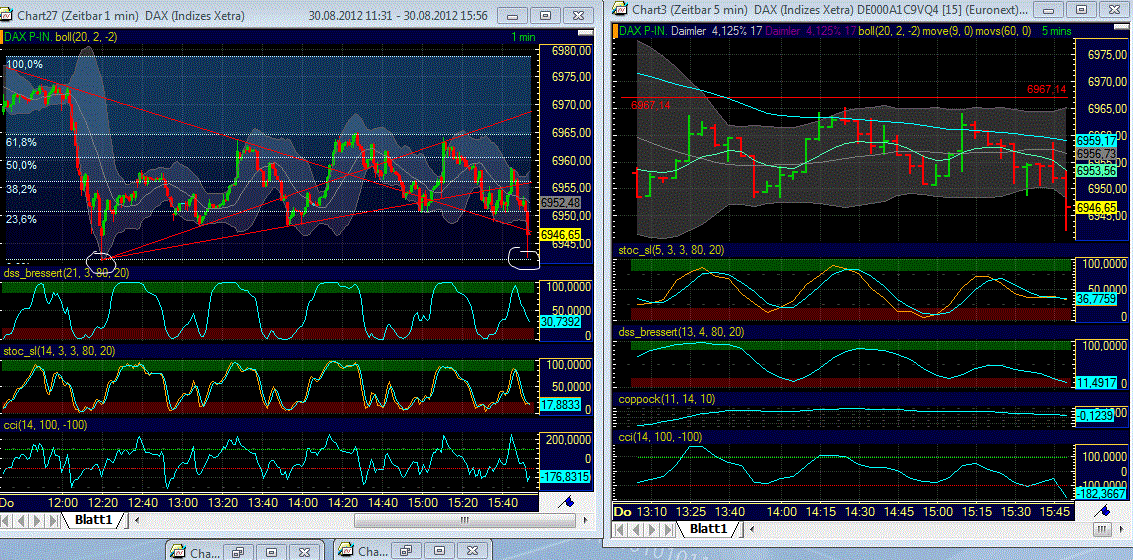1133x560 pixels.
Task: Click the 11,4917 dss_bressert value
Action: 1095,383
